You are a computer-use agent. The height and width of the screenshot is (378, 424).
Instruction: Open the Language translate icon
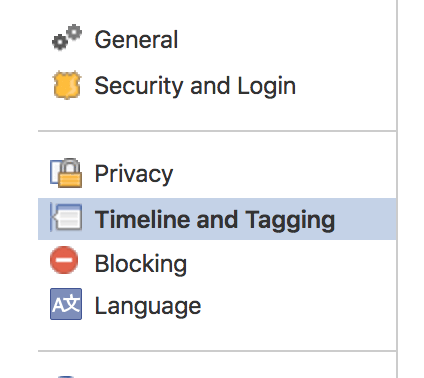coord(66,304)
